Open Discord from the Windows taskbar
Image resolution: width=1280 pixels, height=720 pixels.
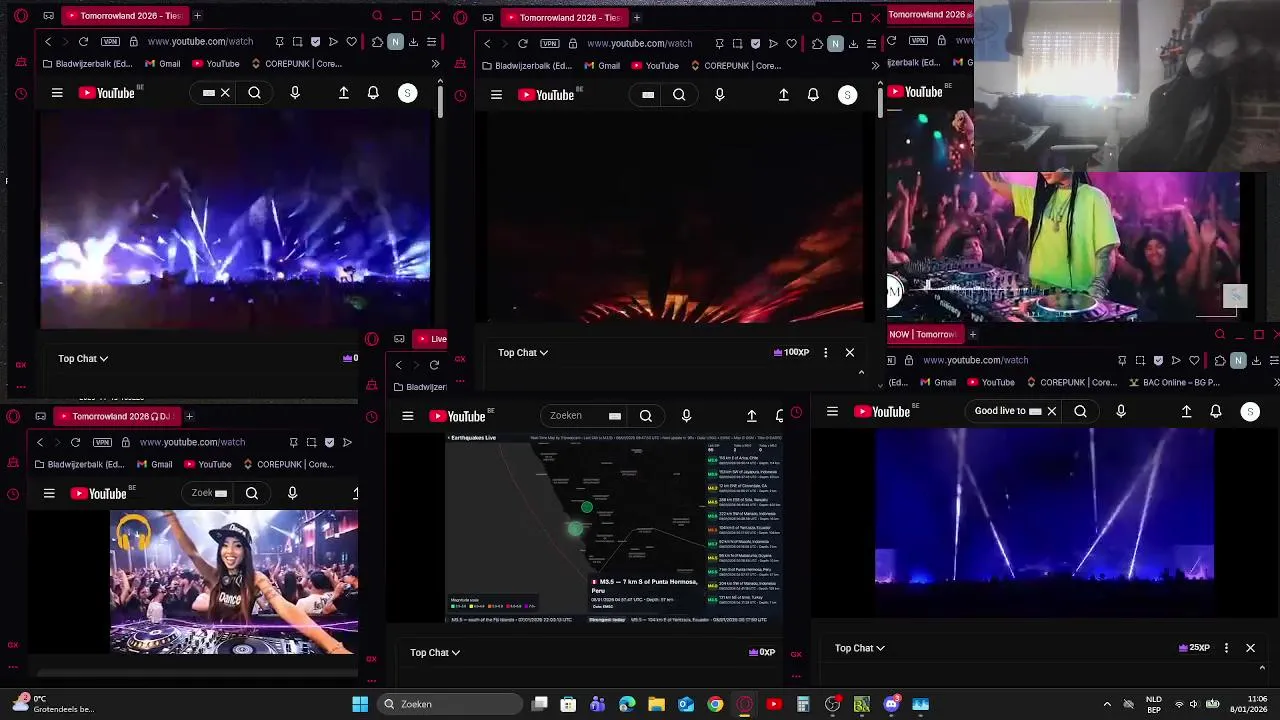click(x=891, y=704)
